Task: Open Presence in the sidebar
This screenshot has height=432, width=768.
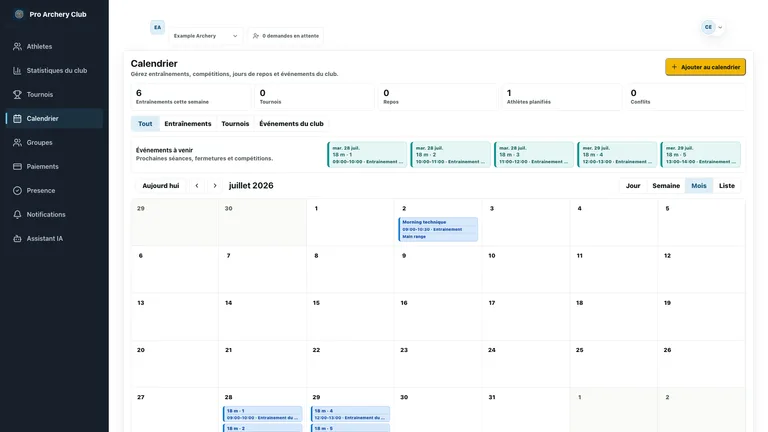Action: click(54, 191)
